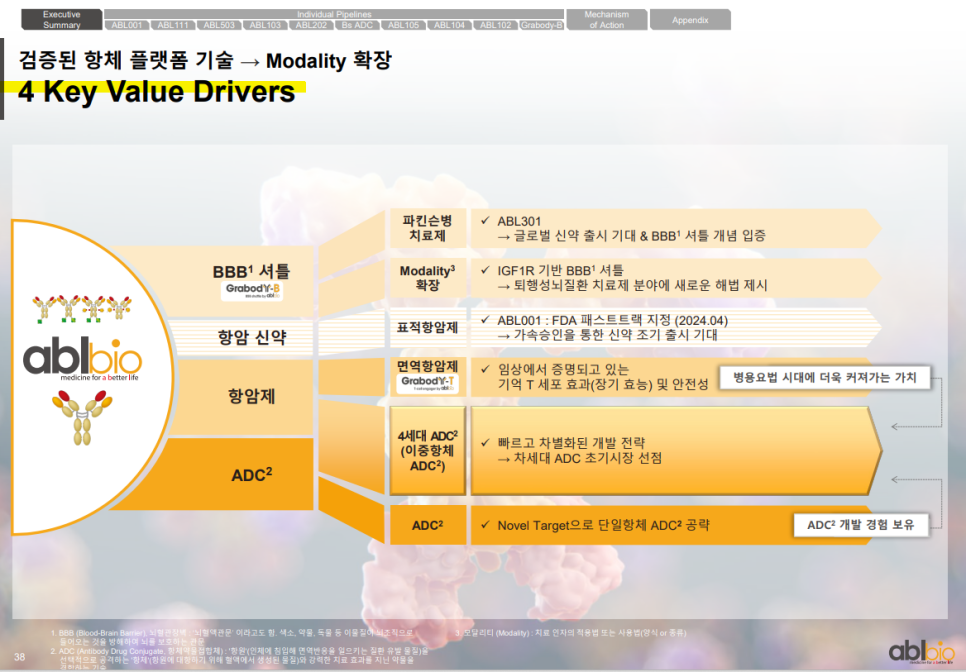This screenshot has width=966, height=672.
Task: Click the Grabody-T logo under 면역항암제
Action: coord(427,384)
